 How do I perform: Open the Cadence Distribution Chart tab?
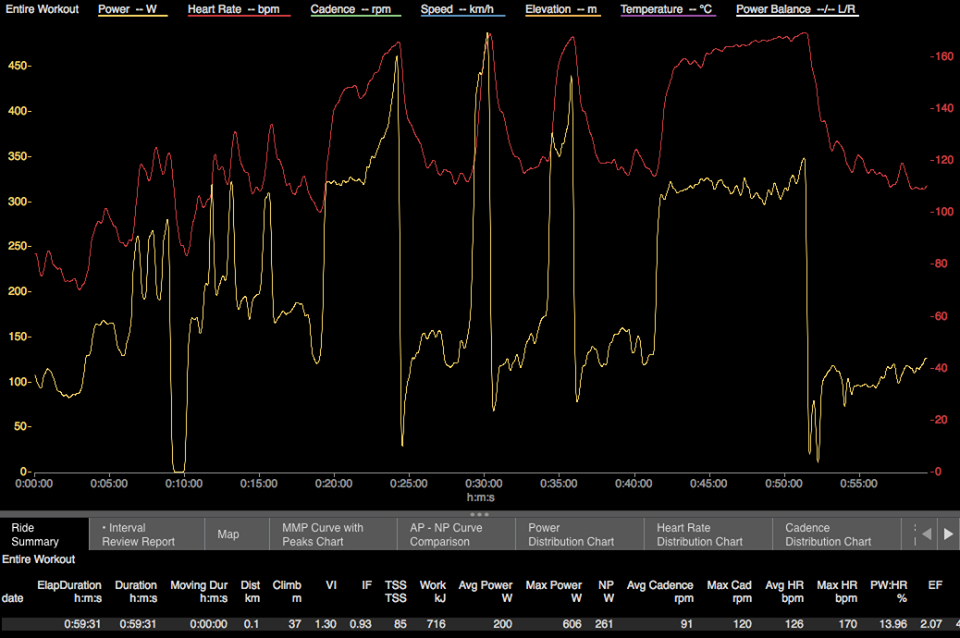(828, 534)
